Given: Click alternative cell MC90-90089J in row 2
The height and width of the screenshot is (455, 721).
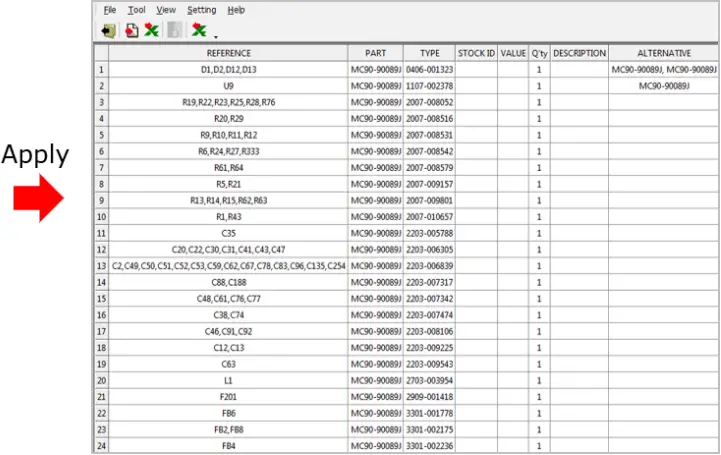Looking at the screenshot, I should pos(664,86).
